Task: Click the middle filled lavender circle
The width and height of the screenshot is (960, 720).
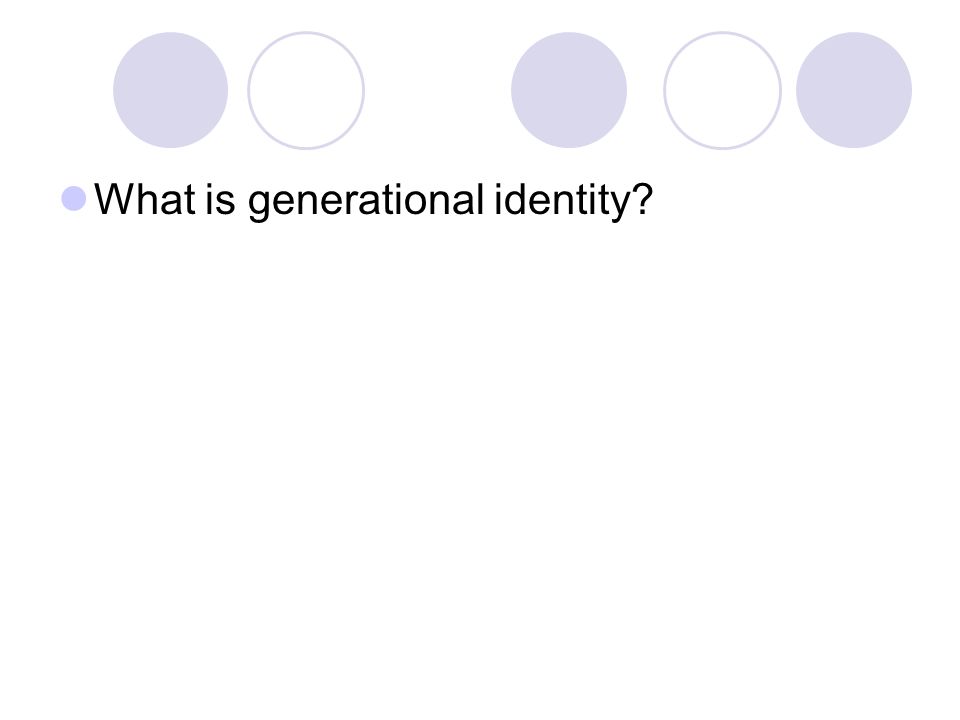Action: (569, 90)
